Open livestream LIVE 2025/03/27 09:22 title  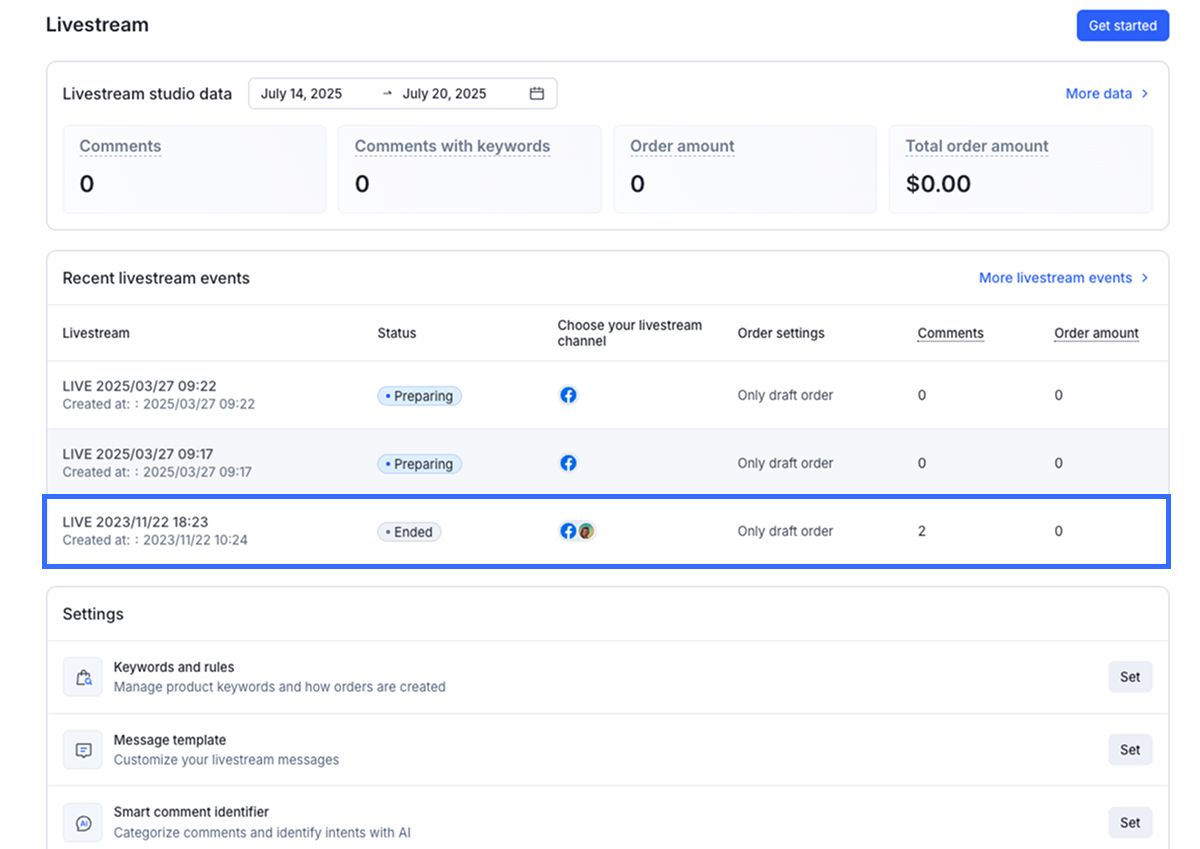pyautogui.click(x=139, y=386)
